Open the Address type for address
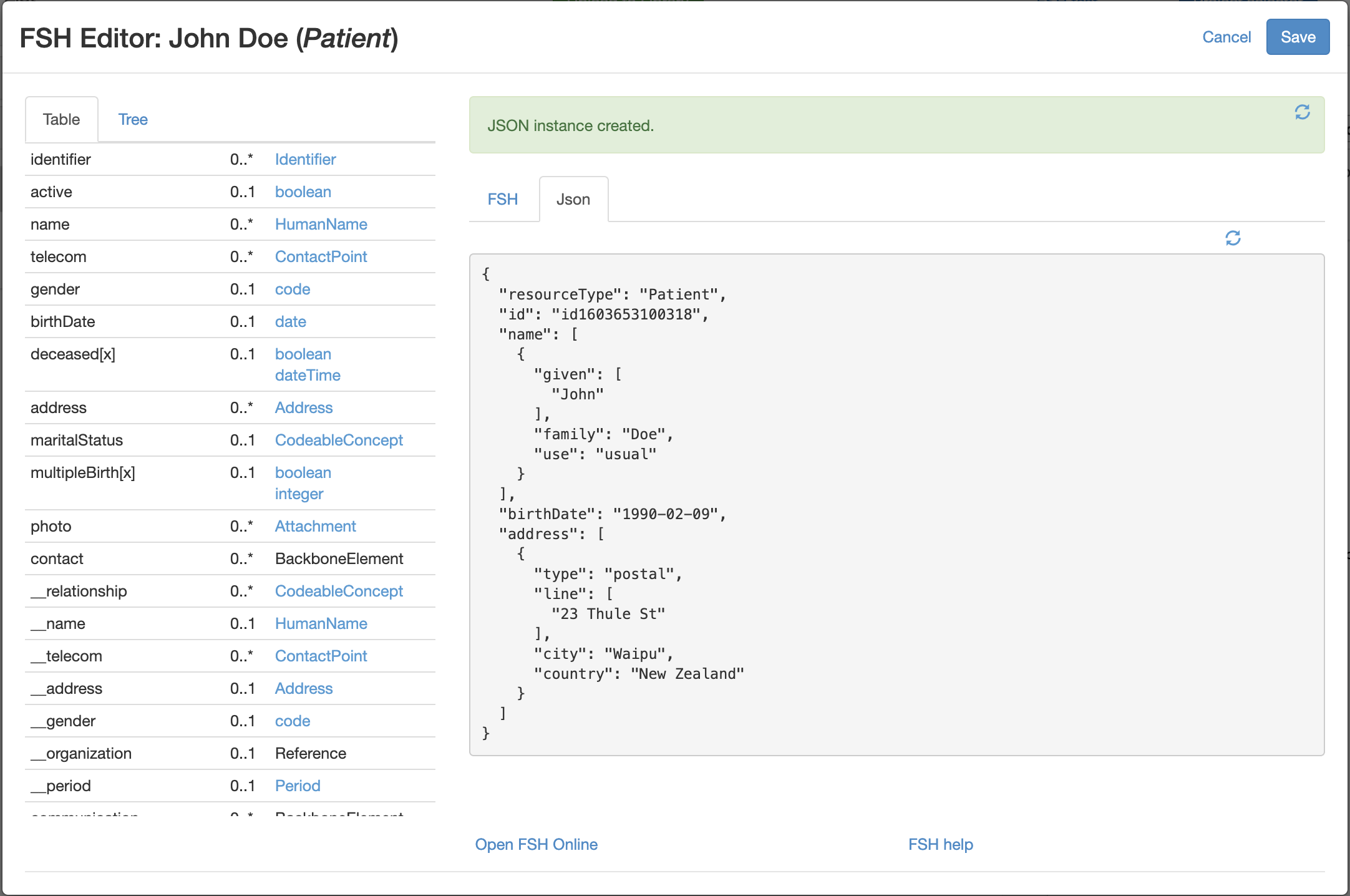Image resolution: width=1350 pixels, height=896 pixels. tap(303, 407)
